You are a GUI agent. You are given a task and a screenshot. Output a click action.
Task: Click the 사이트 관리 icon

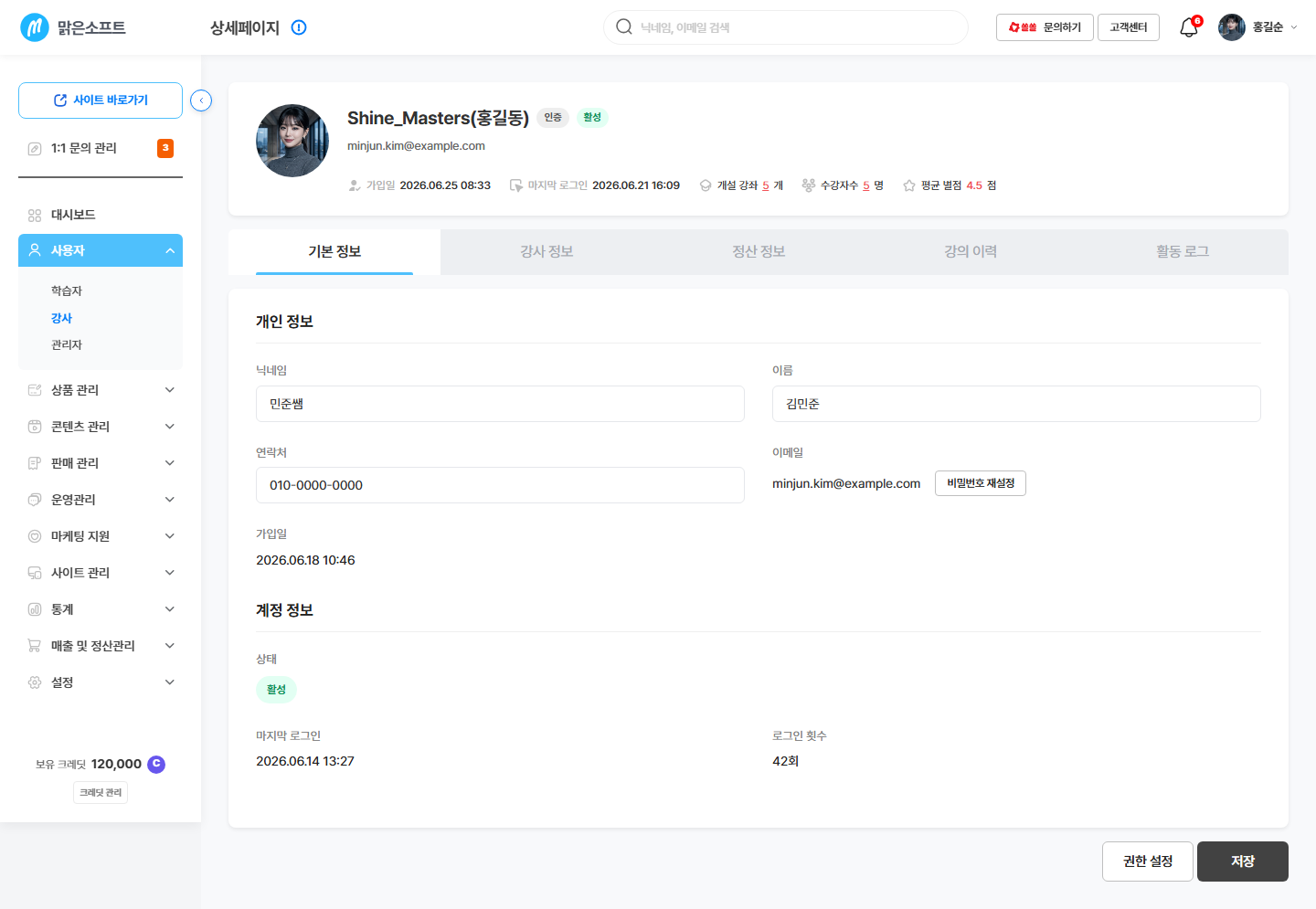pyautogui.click(x=35, y=573)
